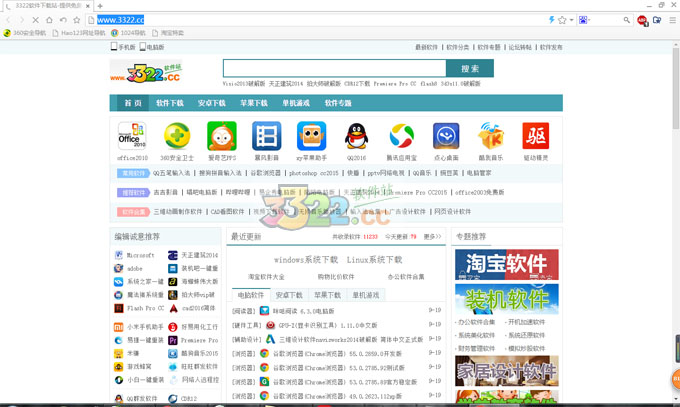Click inside the site search input field
The width and height of the screenshot is (680, 407).
coord(334,69)
